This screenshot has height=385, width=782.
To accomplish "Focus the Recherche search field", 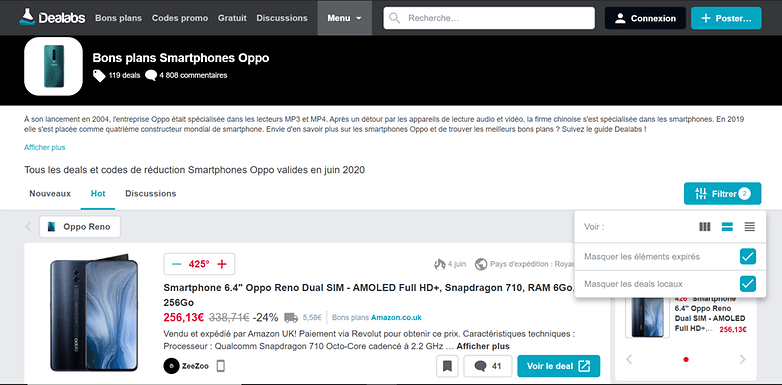I will tap(489, 18).
